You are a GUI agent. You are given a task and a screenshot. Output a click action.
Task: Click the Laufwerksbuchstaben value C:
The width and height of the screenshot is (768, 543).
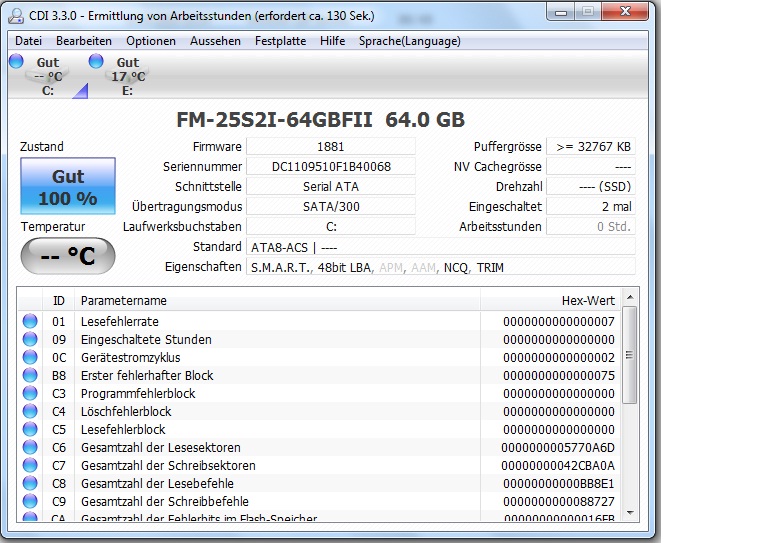tap(331, 227)
